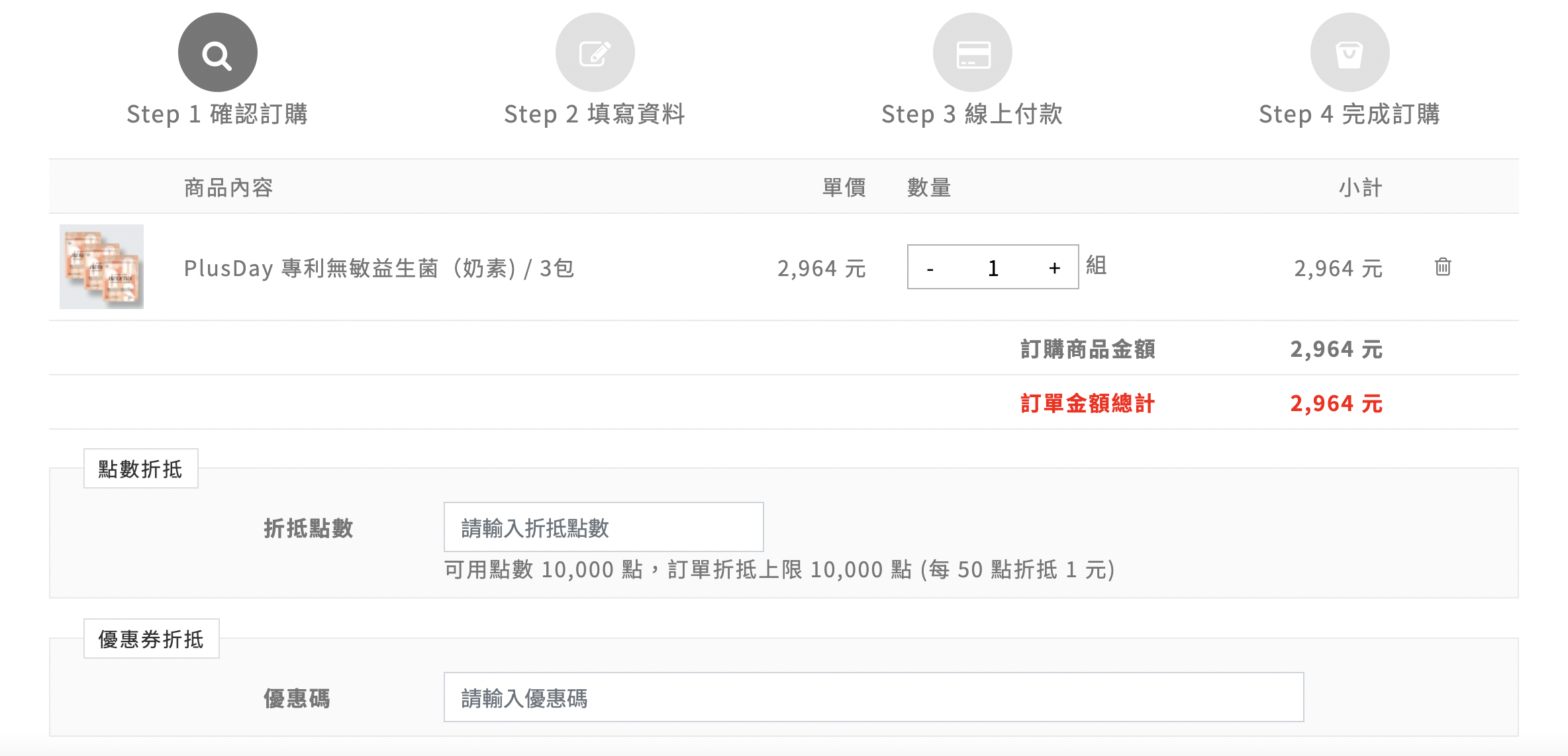
Task: Decrease quantity with the minus button
Action: click(x=930, y=268)
